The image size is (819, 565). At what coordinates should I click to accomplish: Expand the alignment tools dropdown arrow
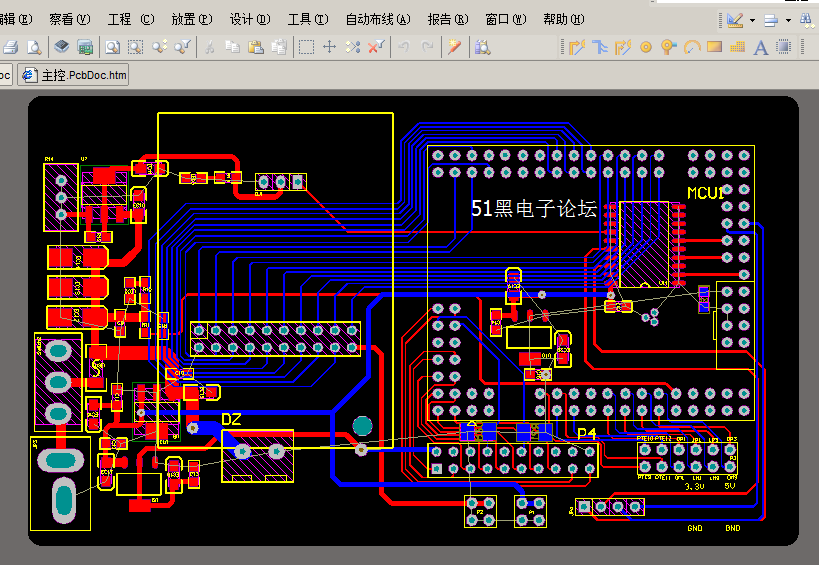788,20
